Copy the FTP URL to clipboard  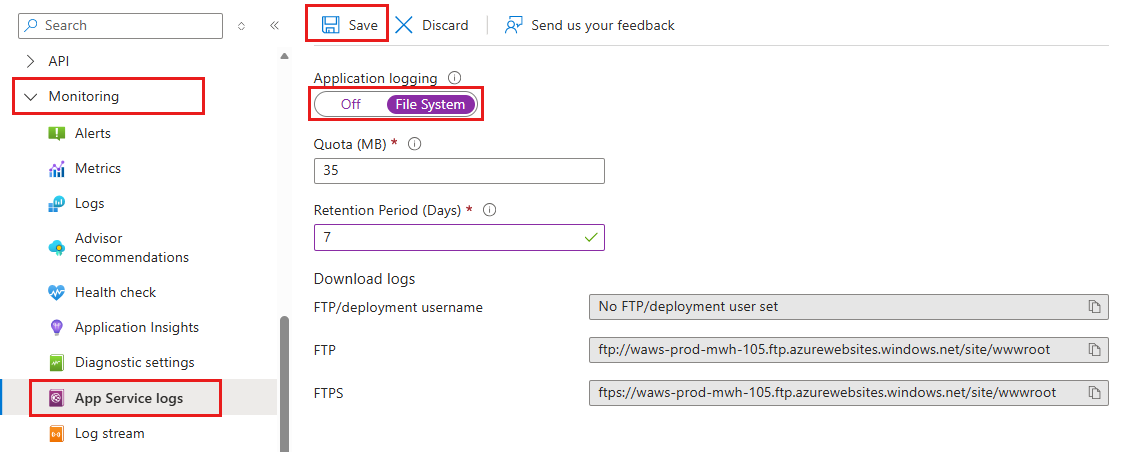(x=1095, y=349)
